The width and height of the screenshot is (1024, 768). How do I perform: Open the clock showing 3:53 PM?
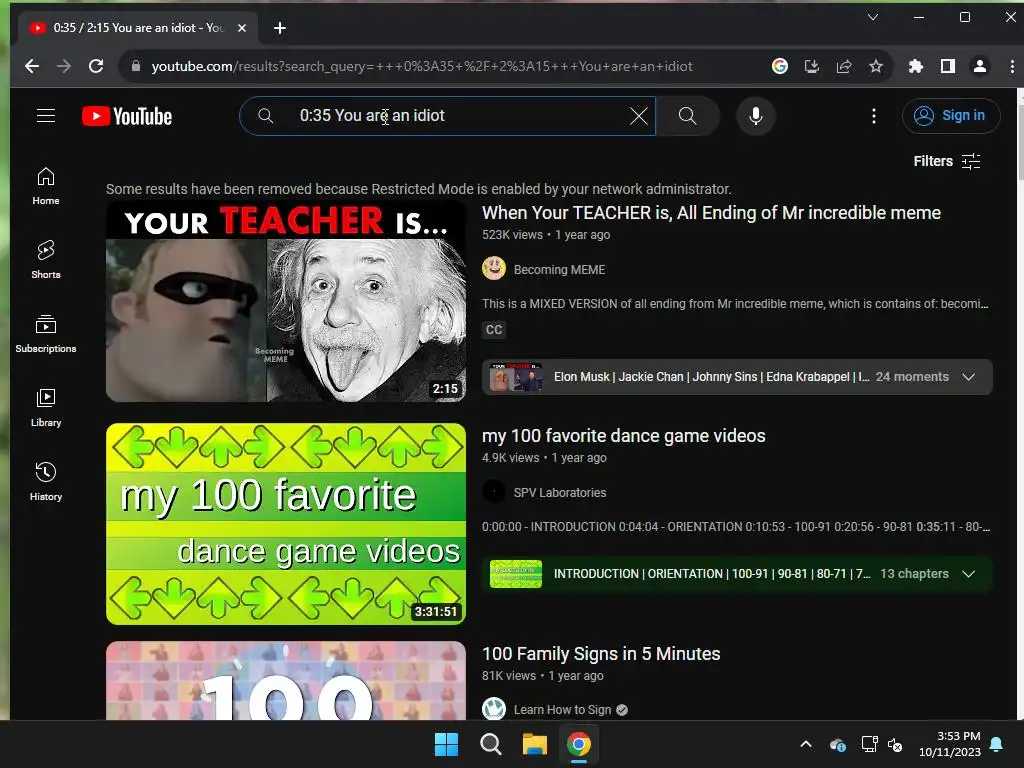tap(950, 744)
